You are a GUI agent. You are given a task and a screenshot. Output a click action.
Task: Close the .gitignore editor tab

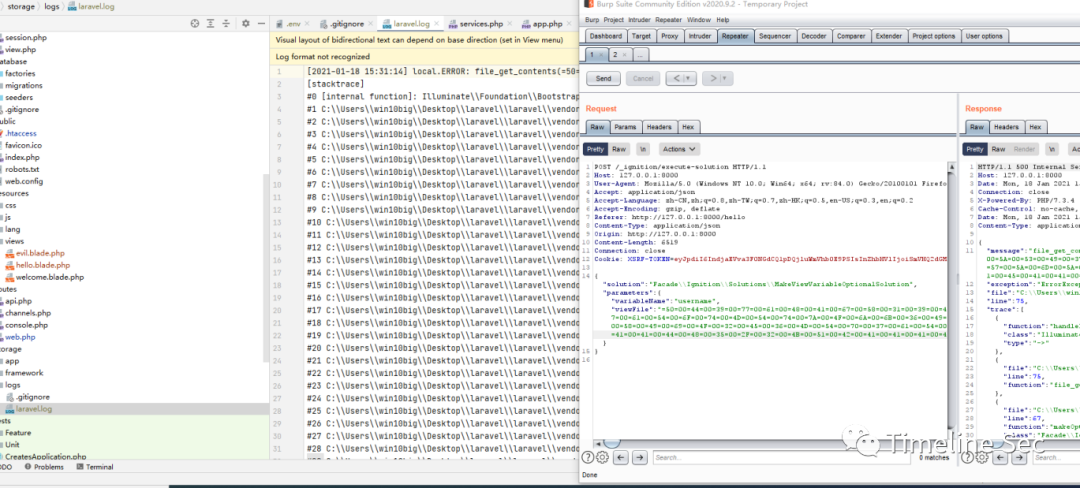coord(371,24)
